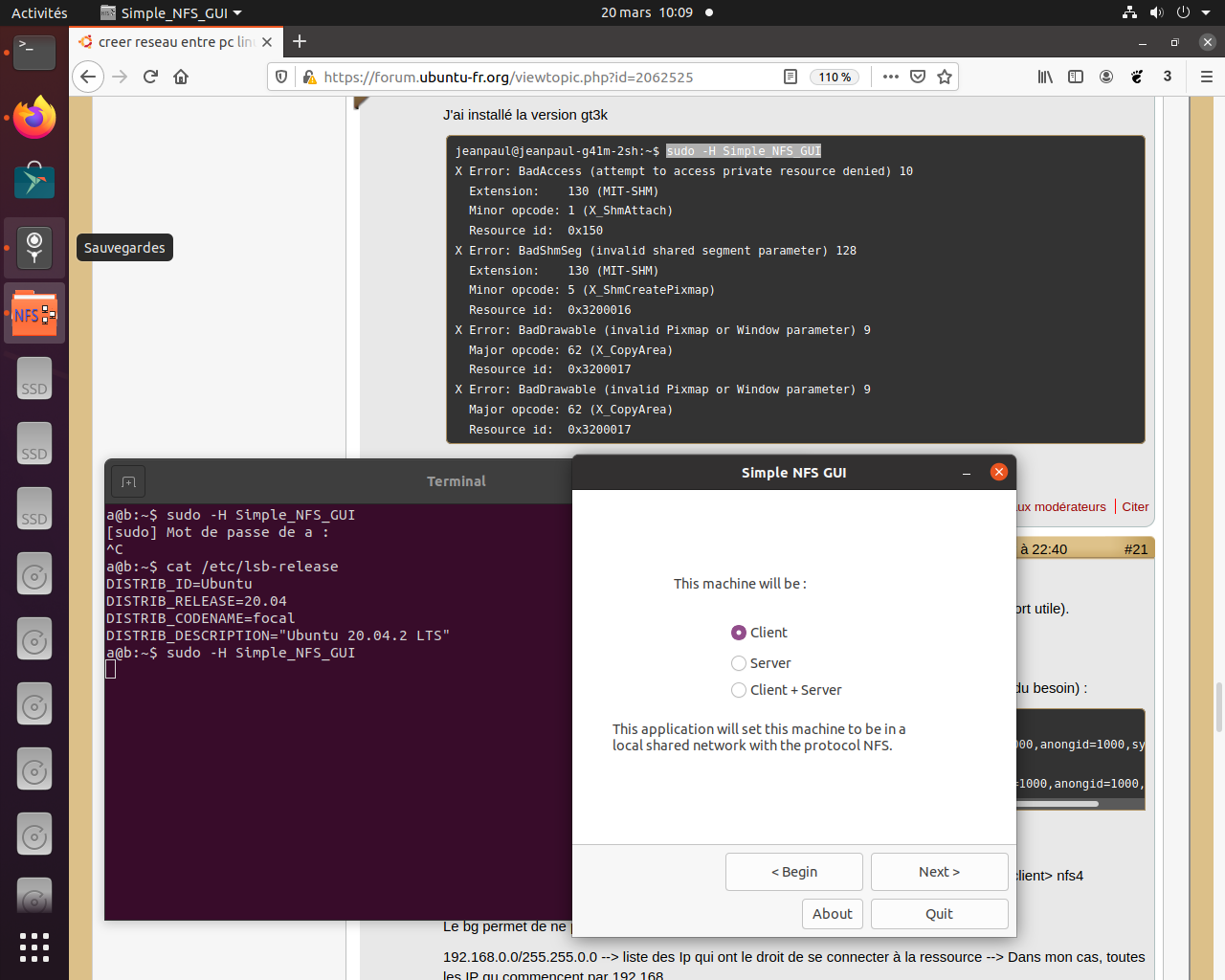
Task: Bookmark this page with star icon
Action: (x=945, y=77)
